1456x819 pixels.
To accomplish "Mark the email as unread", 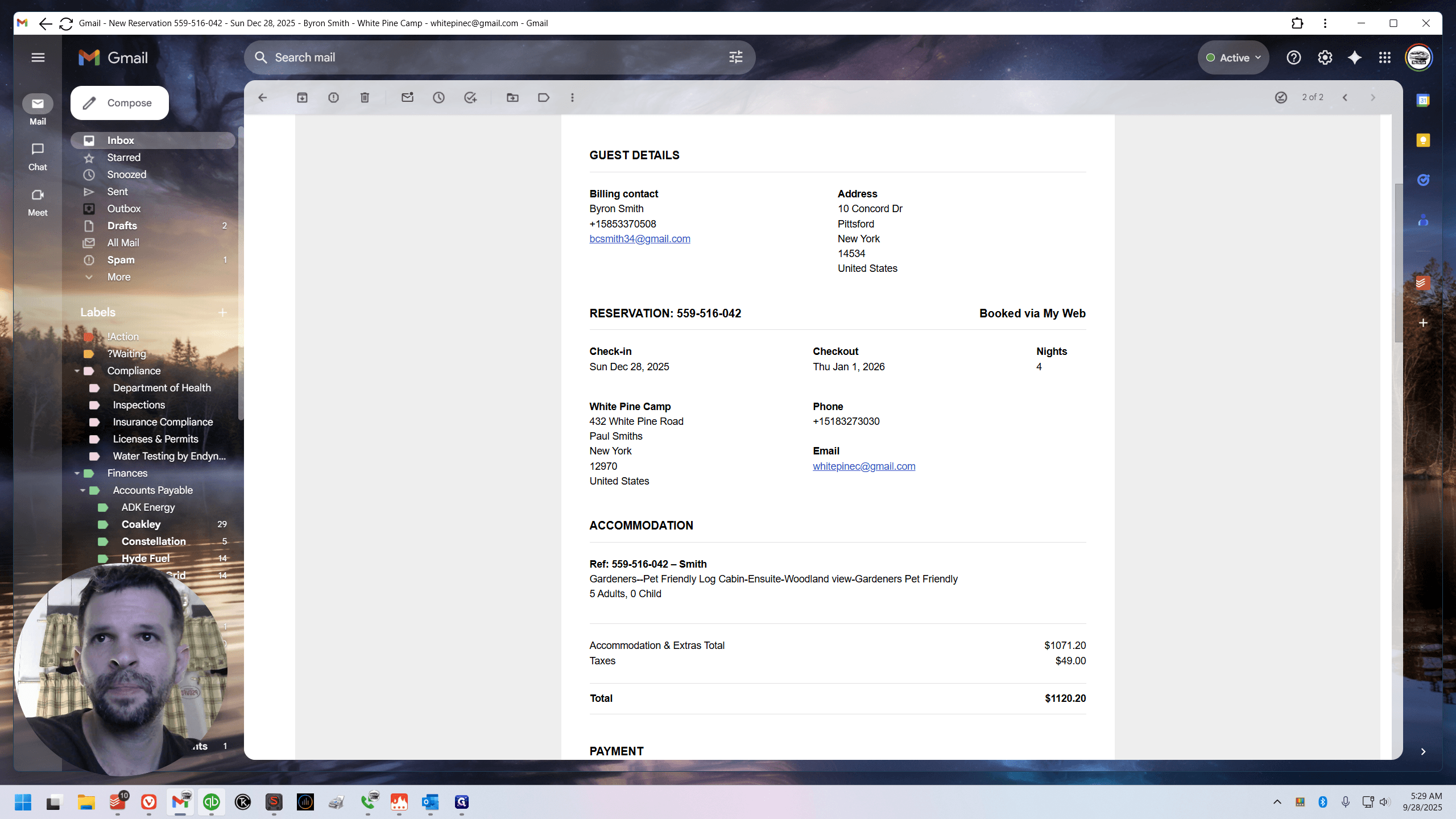I will pos(407,98).
